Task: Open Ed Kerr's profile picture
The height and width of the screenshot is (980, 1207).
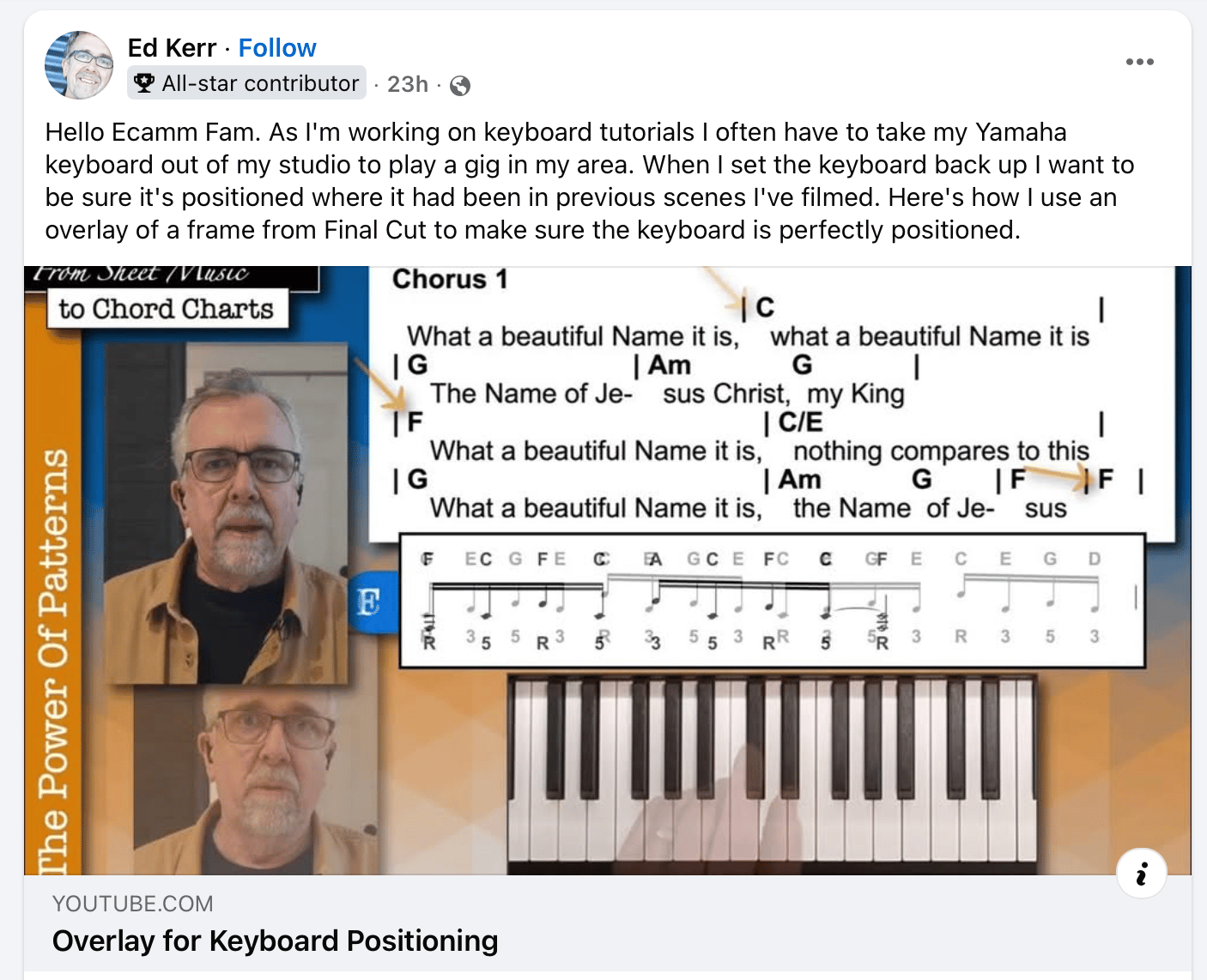Action: coord(79,65)
